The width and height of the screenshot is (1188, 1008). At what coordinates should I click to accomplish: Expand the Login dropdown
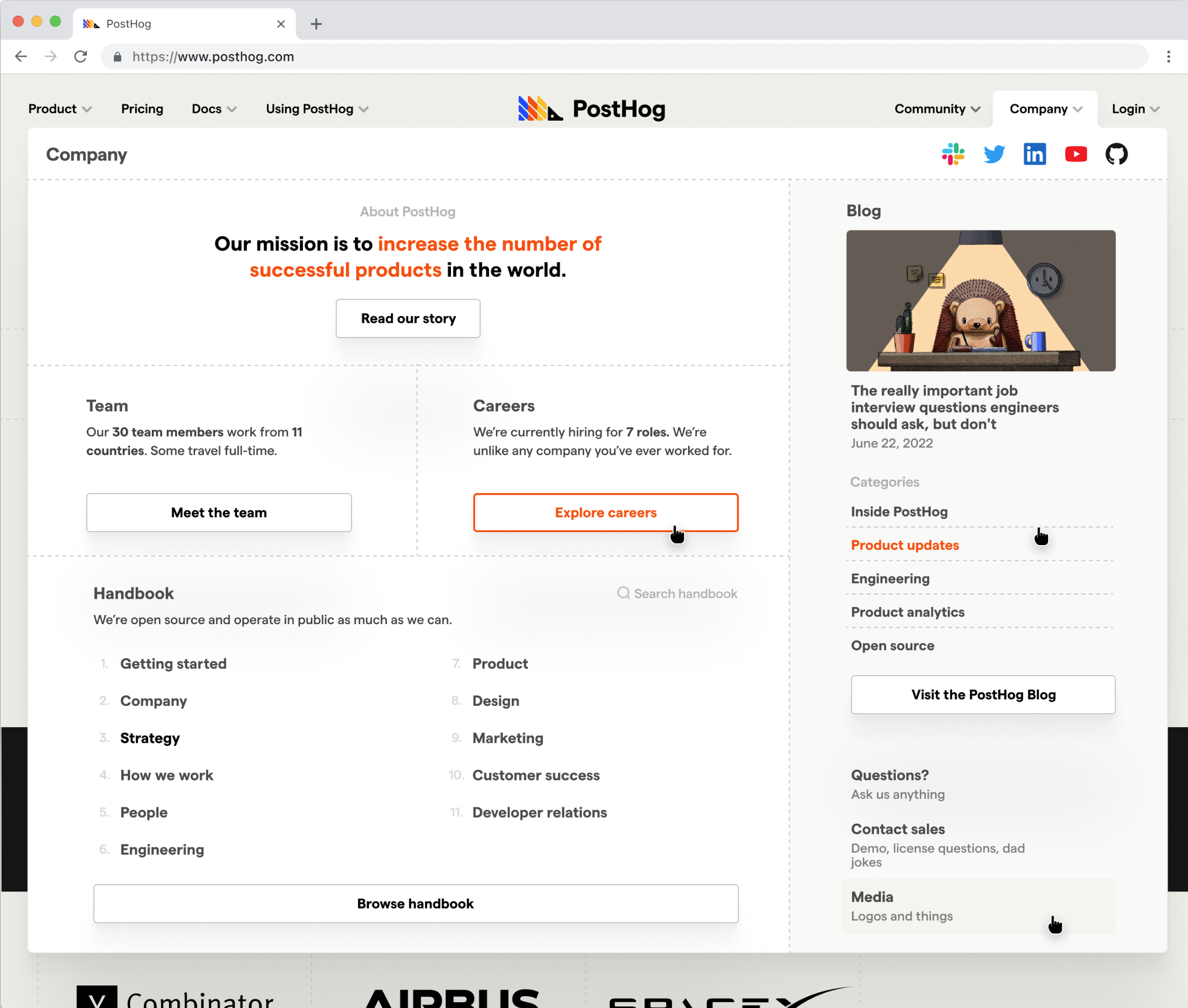(1135, 109)
